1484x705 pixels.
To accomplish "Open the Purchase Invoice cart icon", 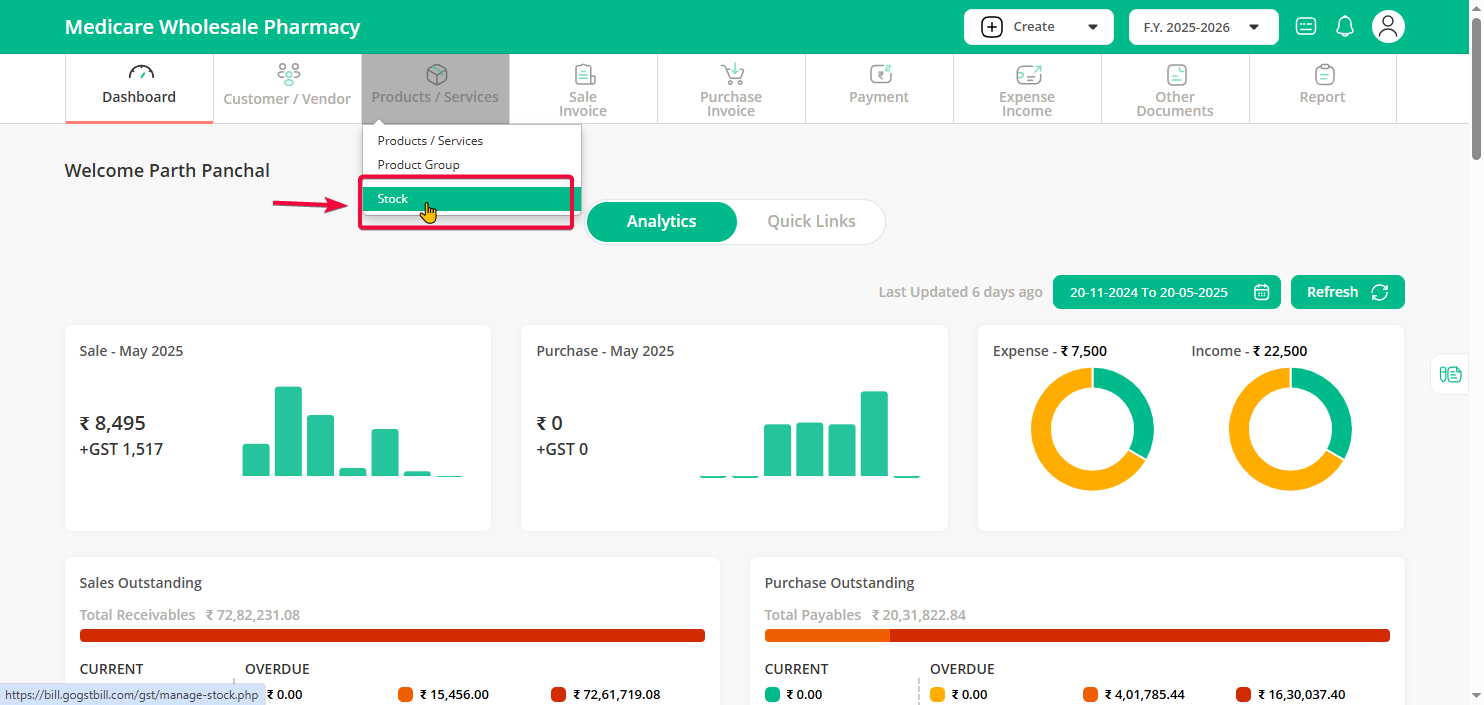I will [731, 75].
